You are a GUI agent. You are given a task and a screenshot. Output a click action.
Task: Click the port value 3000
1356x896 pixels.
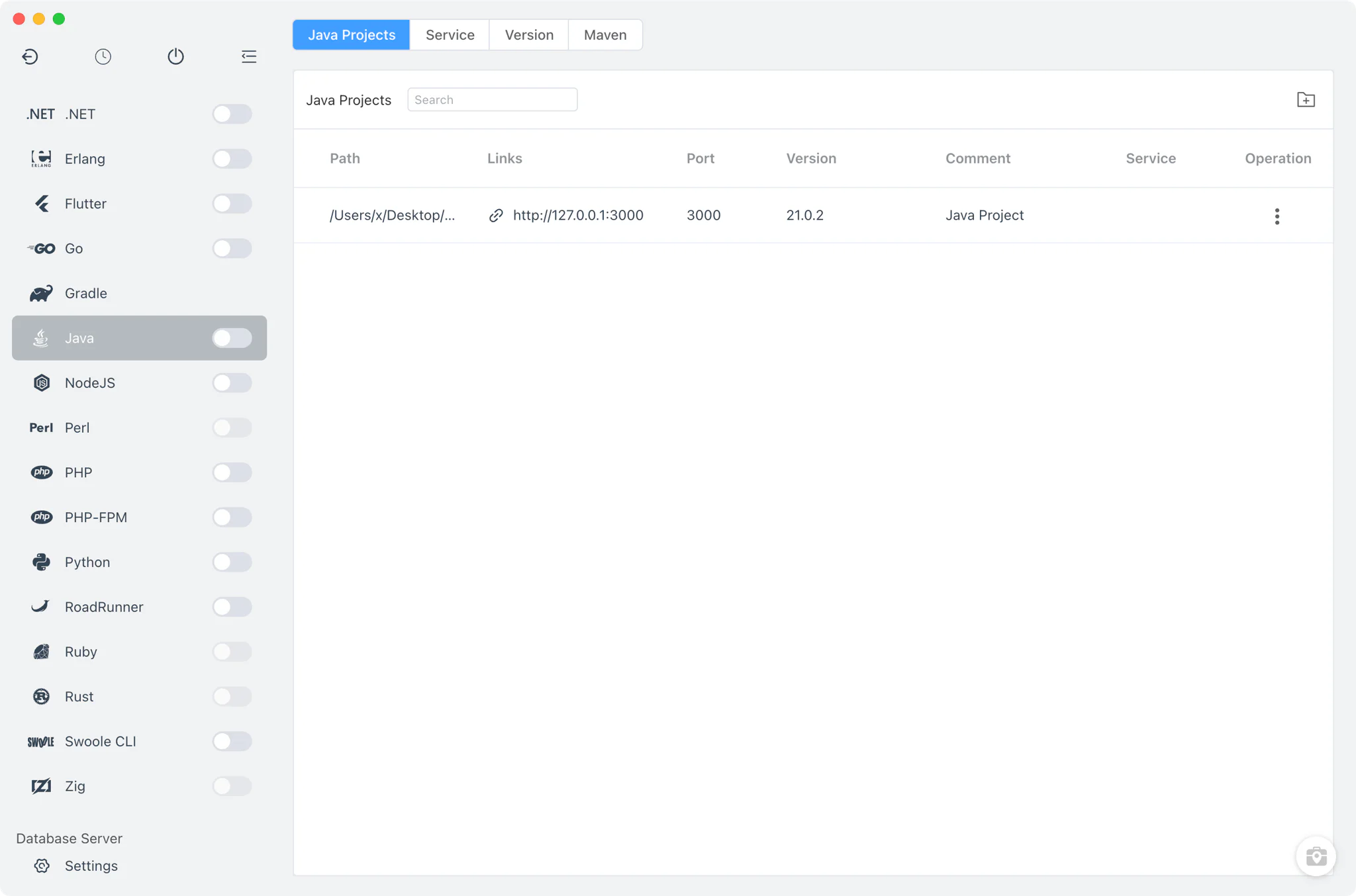point(703,216)
